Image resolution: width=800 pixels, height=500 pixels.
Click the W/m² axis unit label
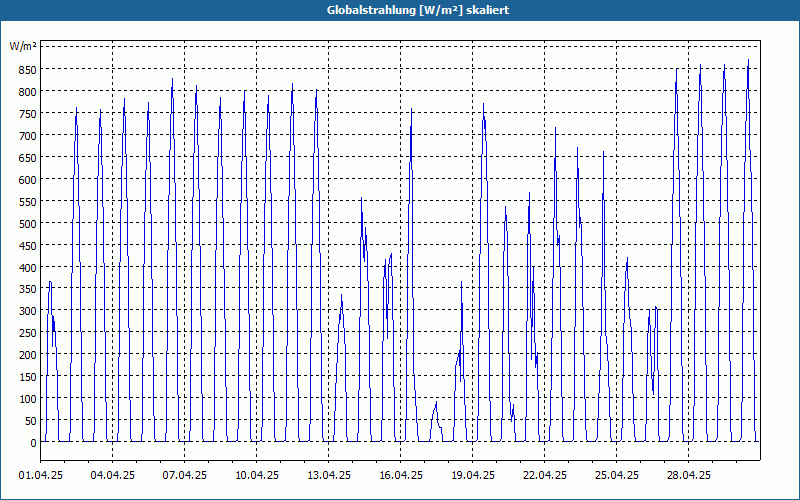[23, 46]
